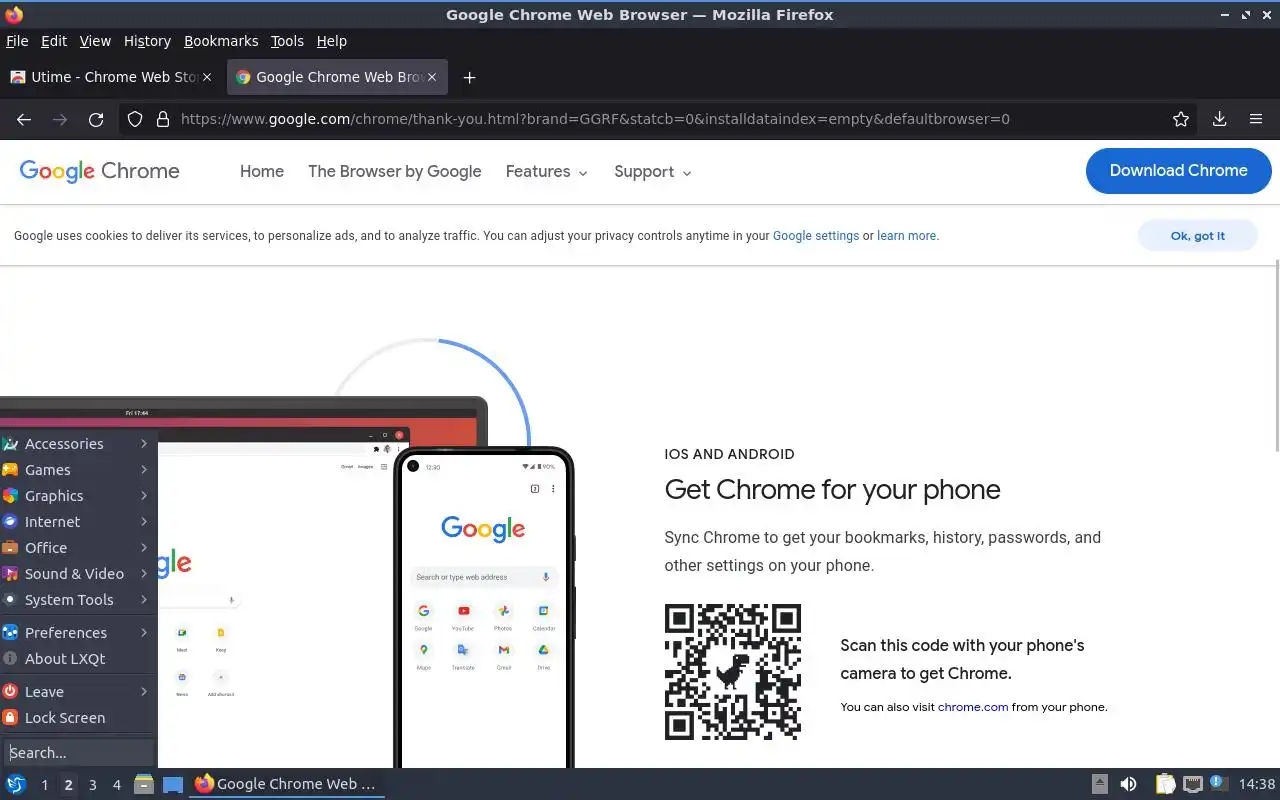Image resolution: width=1280 pixels, height=800 pixels.
Task: Switch to the Utime Chrome Web Store tab
Action: [x=111, y=77]
